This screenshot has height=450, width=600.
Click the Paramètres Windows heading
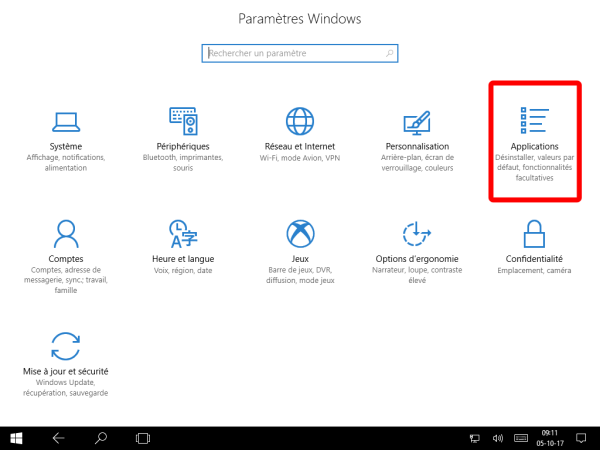point(300,19)
